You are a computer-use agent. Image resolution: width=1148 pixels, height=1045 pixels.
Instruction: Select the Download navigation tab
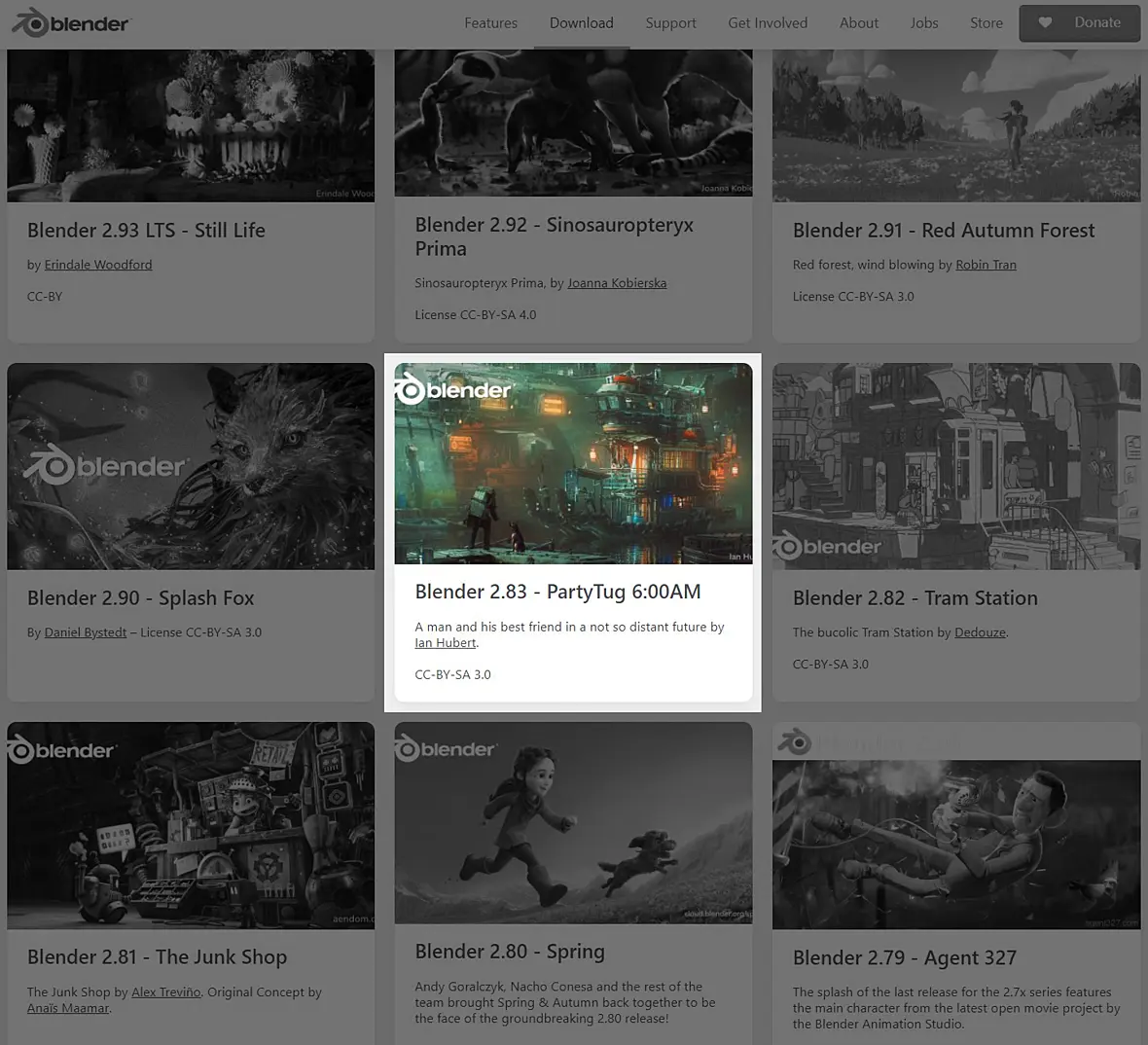[x=582, y=22]
